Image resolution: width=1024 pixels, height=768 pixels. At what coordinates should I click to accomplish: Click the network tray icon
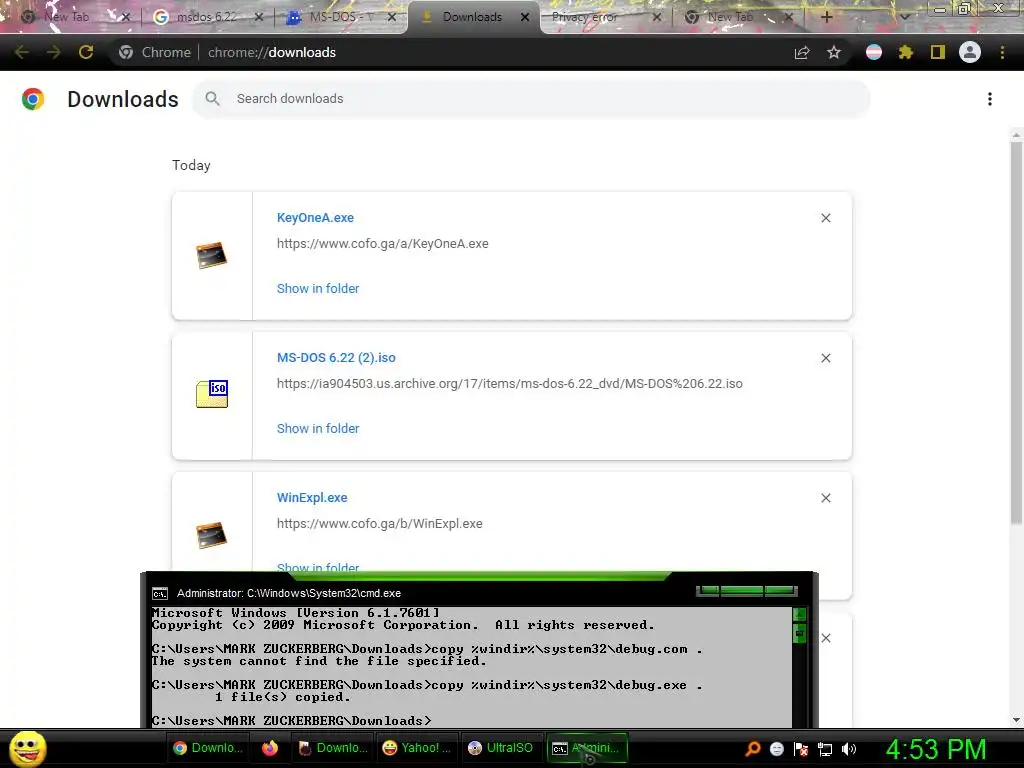click(825, 749)
